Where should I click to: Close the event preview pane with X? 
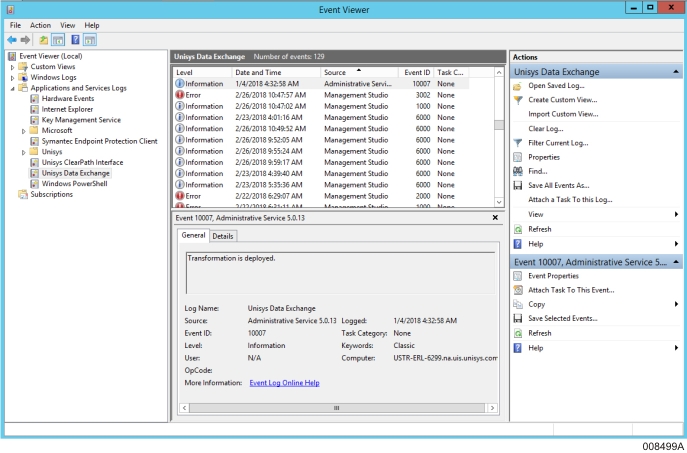click(495, 217)
